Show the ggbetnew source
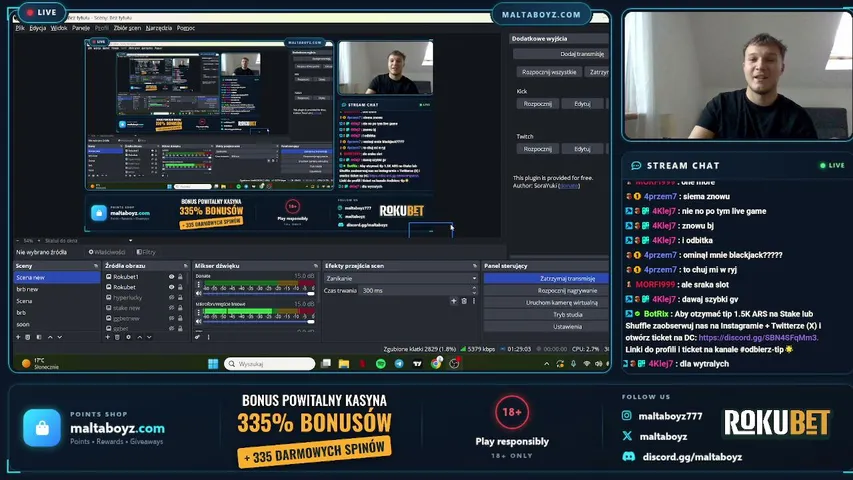This screenshot has width=853, height=480. pyautogui.click(x=171, y=318)
